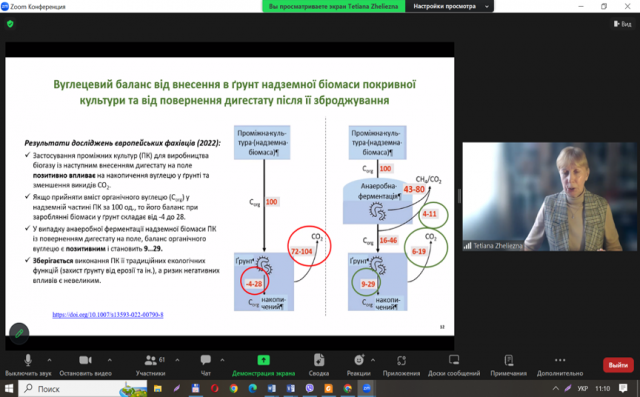Open Opera browser from taskbar
Screen dimensions: 640x397
(214, 388)
